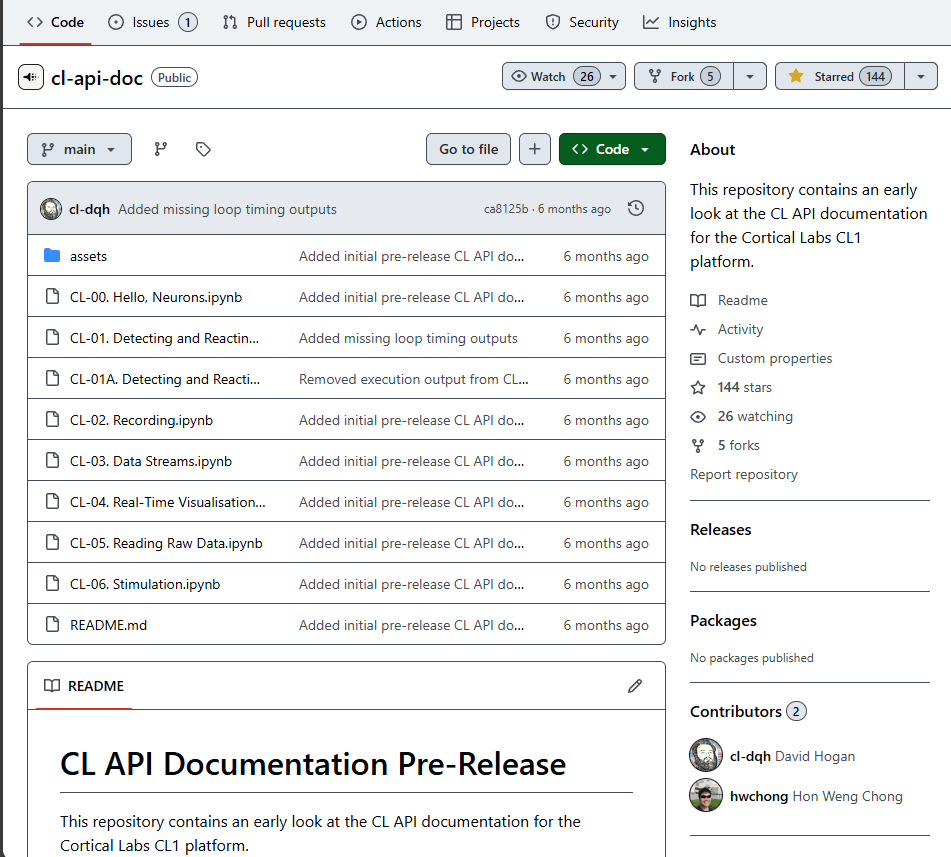The width and height of the screenshot is (951, 857).
Task: Open hwchong's contributor avatar
Action: pos(706,795)
